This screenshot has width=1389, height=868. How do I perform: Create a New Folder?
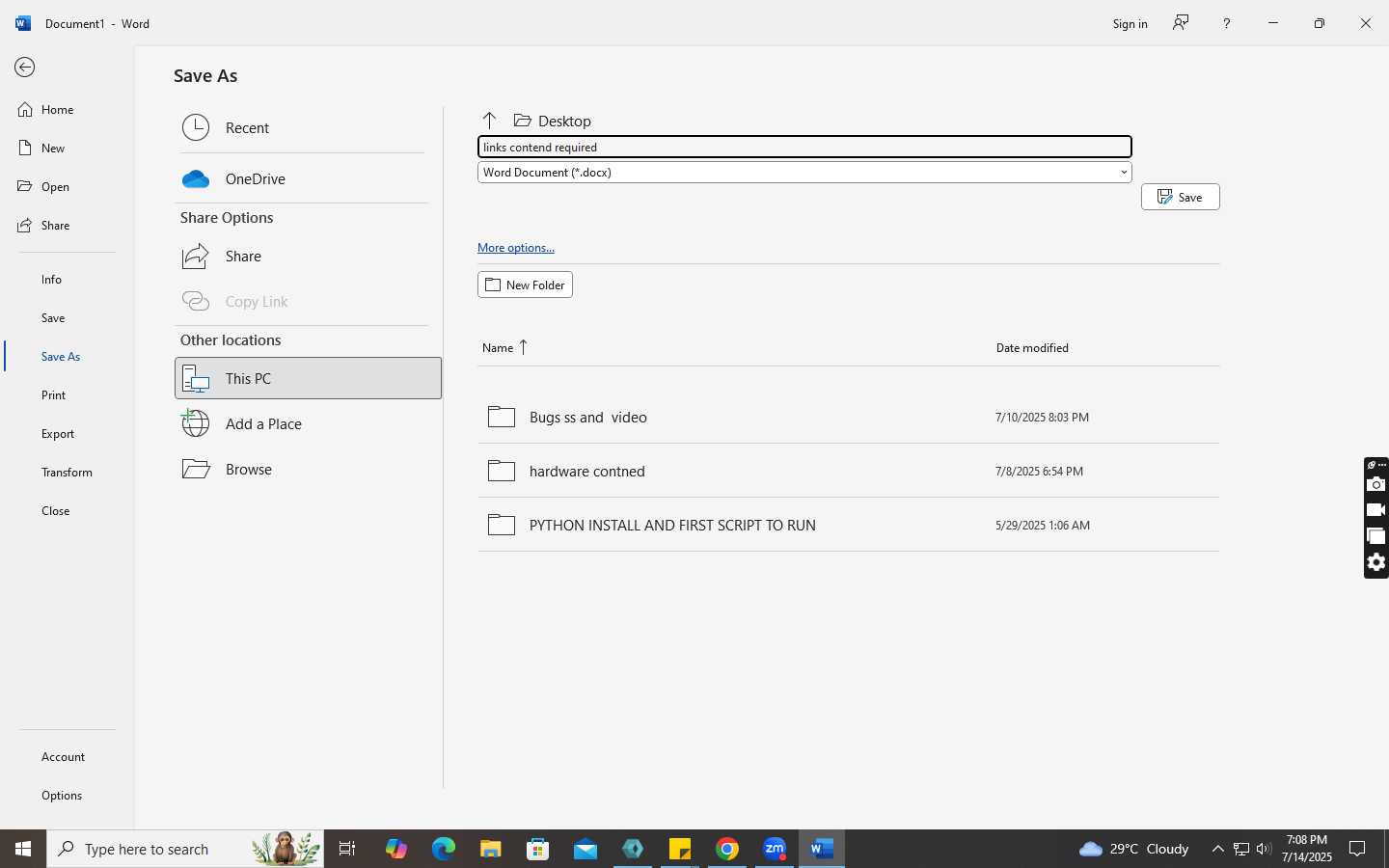tap(525, 285)
